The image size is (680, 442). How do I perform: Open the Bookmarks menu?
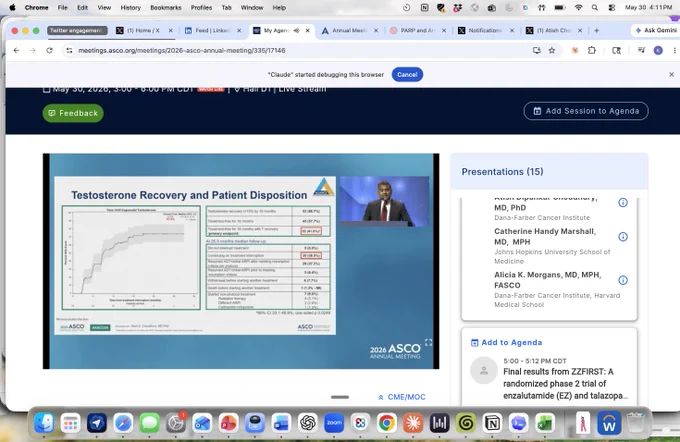coord(166,7)
